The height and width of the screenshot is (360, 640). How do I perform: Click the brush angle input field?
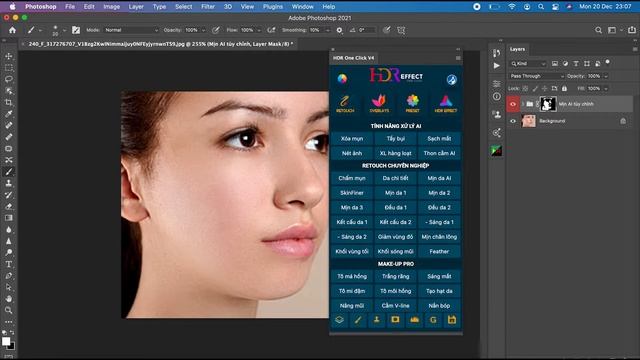click(x=367, y=30)
